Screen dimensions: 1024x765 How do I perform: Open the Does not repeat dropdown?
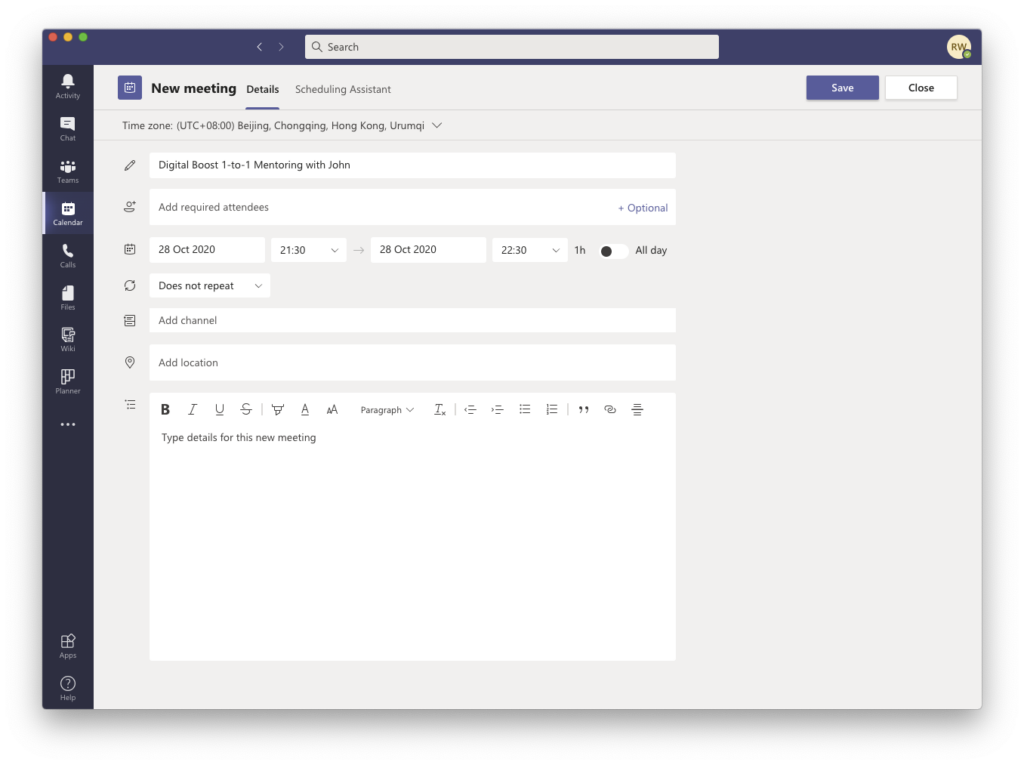click(210, 286)
